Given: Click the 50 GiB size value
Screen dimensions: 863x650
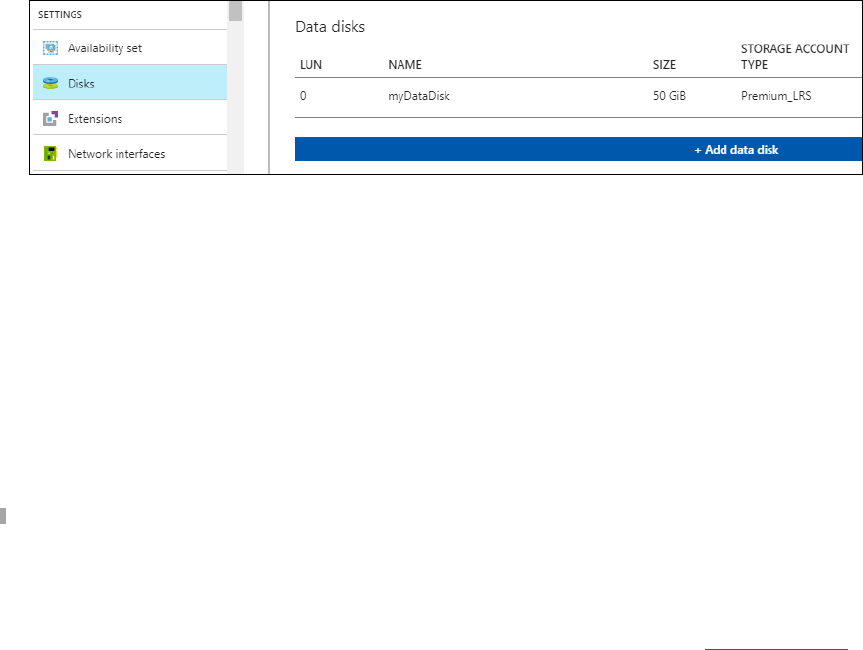Looking at the screenshot, I should [669, 96].
